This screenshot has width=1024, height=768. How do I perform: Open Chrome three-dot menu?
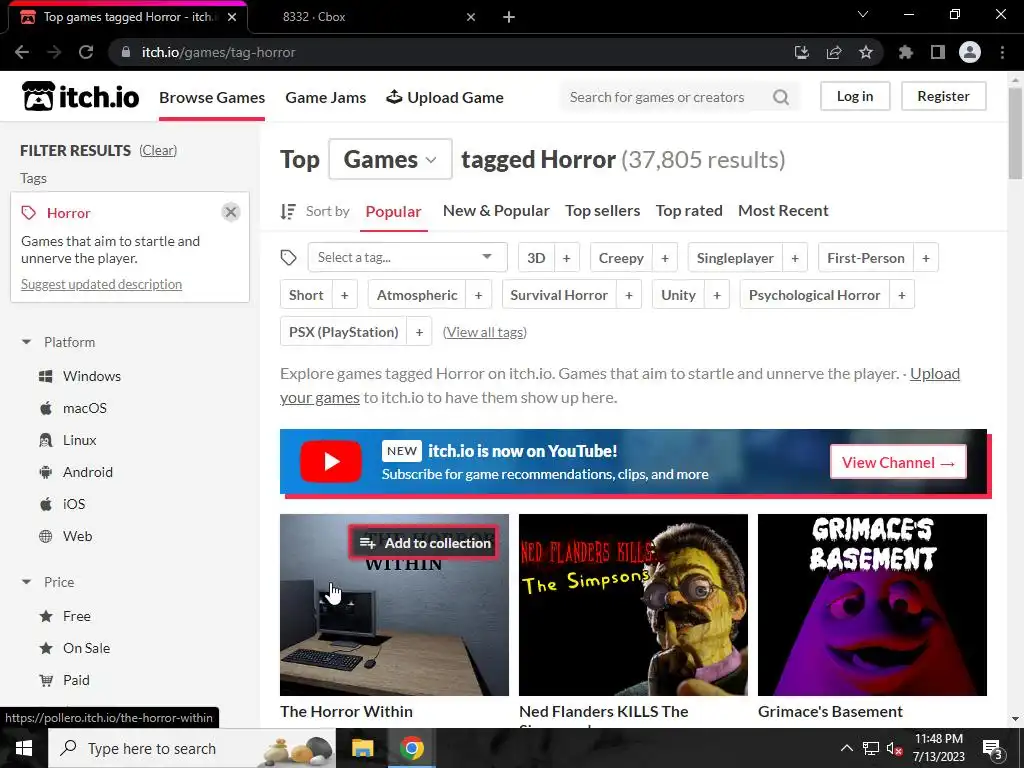[x=1002, y=52]
